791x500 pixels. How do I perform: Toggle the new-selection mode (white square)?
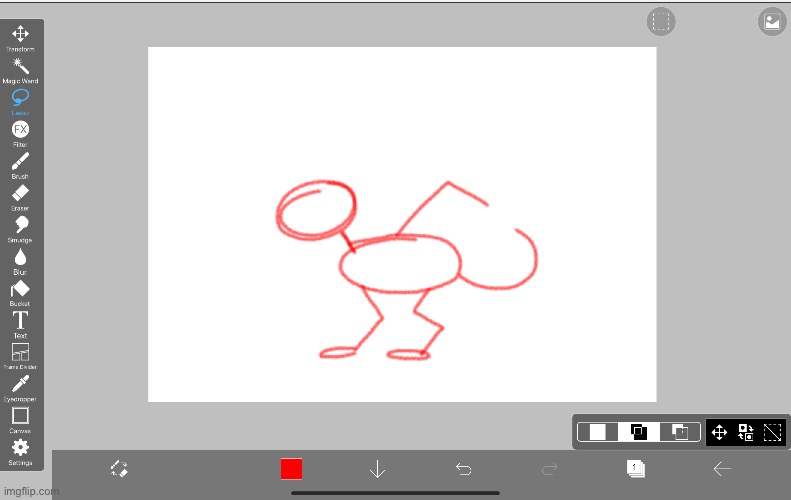click(x=598, y=432)
